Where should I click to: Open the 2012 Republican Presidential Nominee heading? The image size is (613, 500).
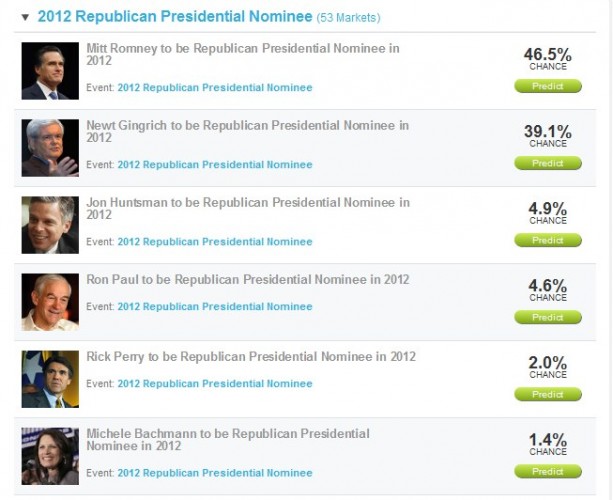click(x=174, y=18)
